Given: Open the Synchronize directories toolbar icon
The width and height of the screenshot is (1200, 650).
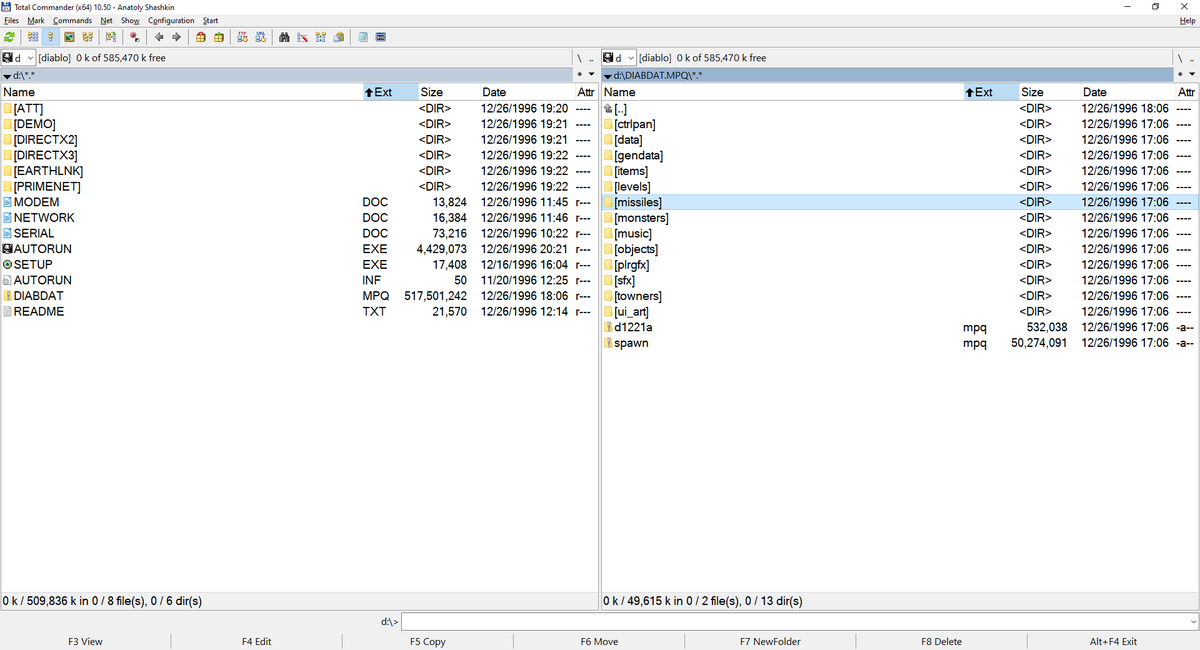Looking at the screenshot, I should [x=320, y=37].
